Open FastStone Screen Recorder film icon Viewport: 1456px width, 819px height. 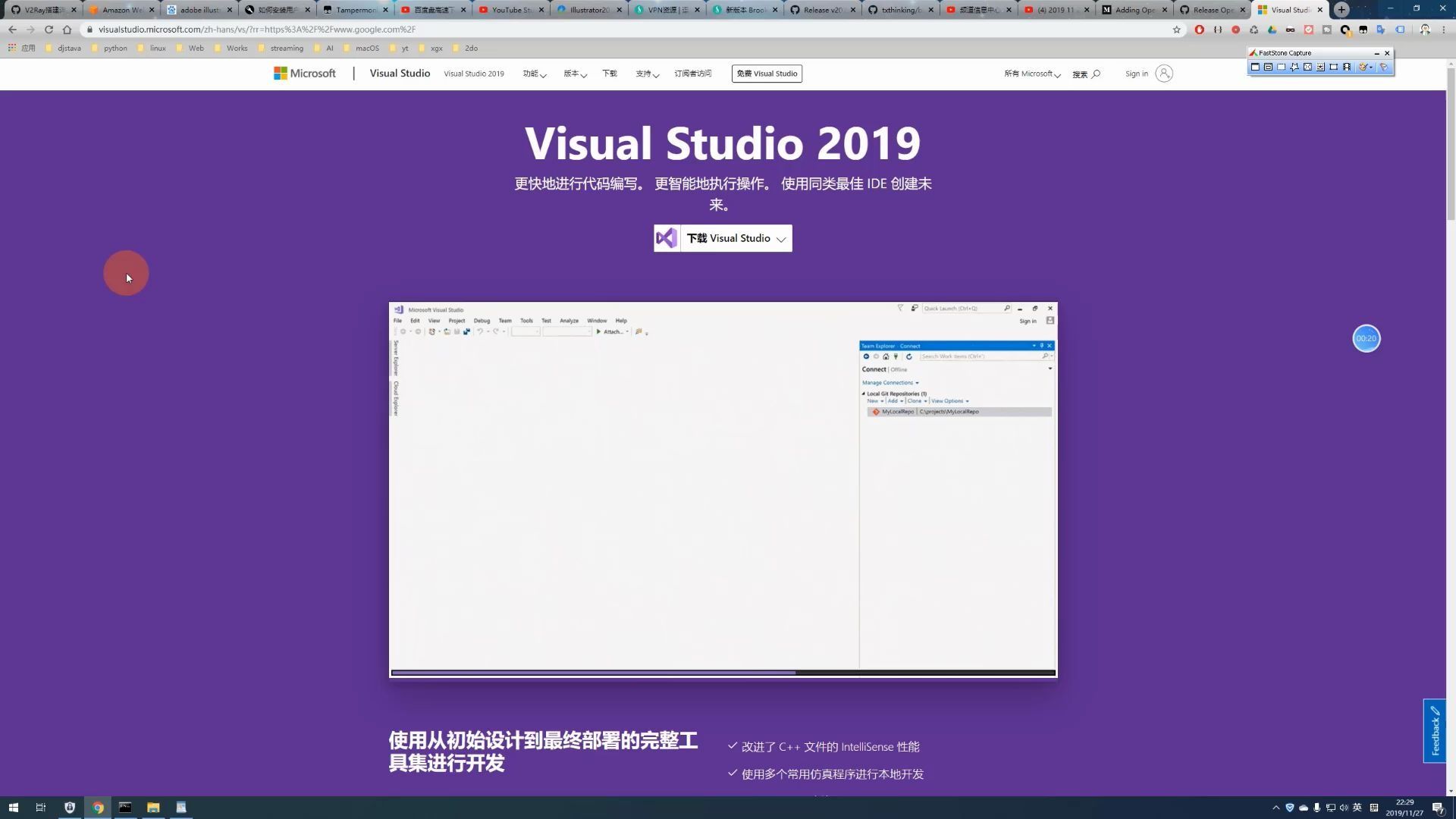[x=1347, y=67]
